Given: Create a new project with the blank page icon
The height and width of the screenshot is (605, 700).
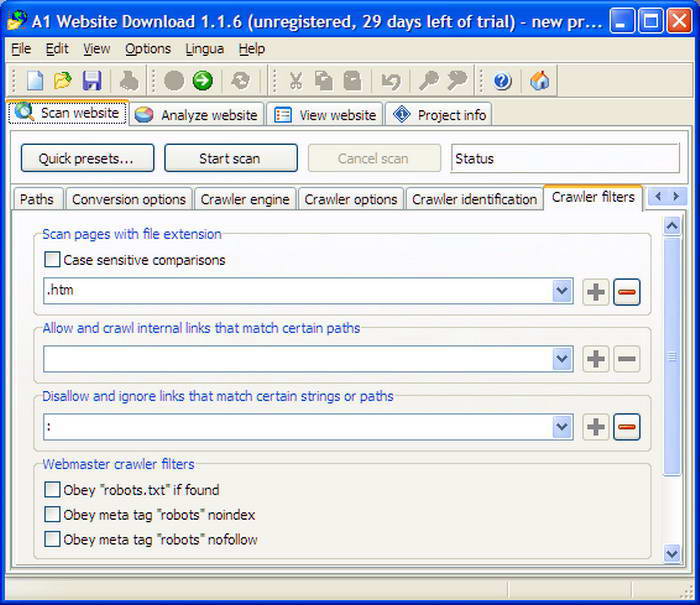Looking at the screenshot, I should coord(35,81).
